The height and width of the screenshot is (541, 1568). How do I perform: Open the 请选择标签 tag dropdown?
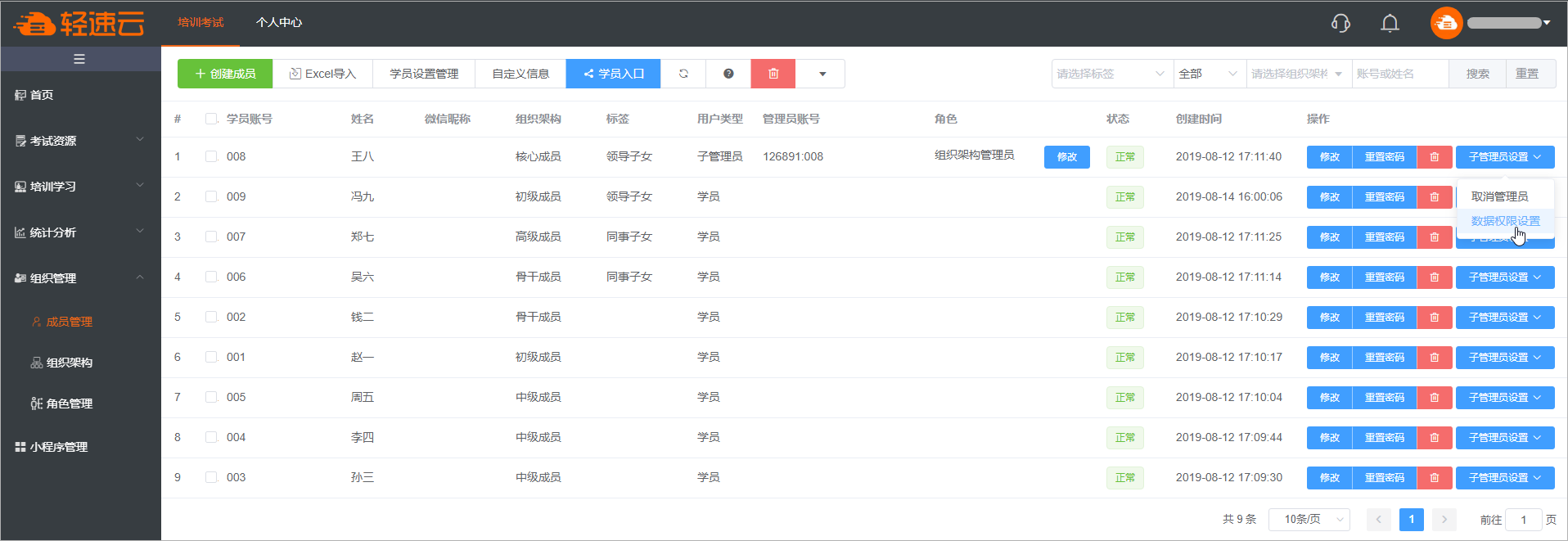(x=1111, y=74)
